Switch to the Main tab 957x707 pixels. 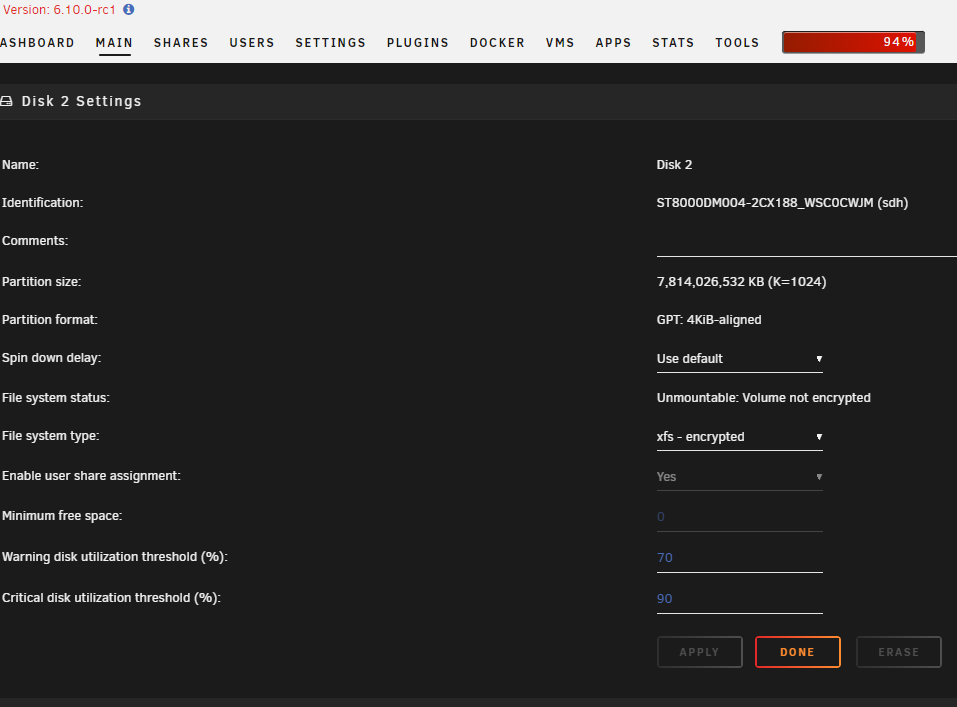[114, 43]
